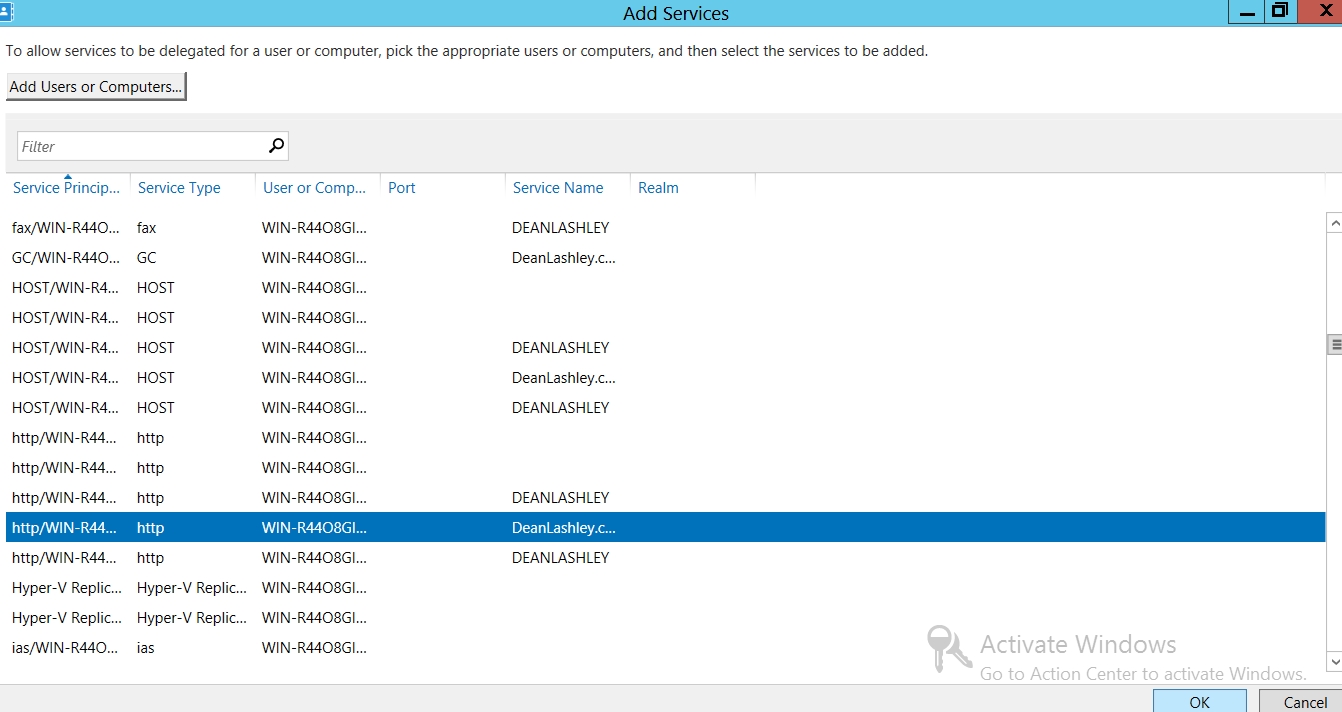Sort the list by Service Type column
The image size is (1342, 712).
(x=179, y=188)
